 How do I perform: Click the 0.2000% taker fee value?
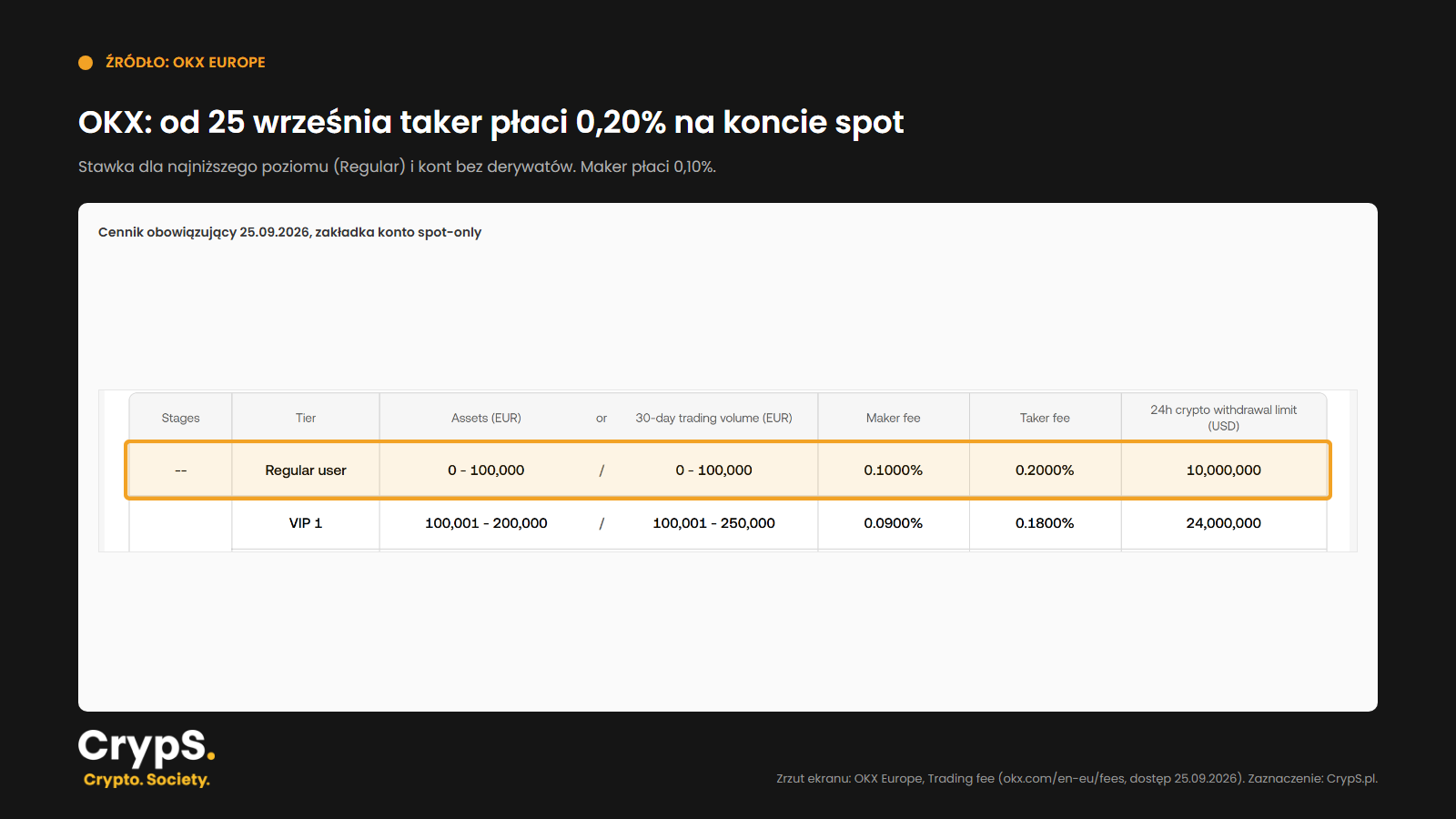click(1045, 470)
